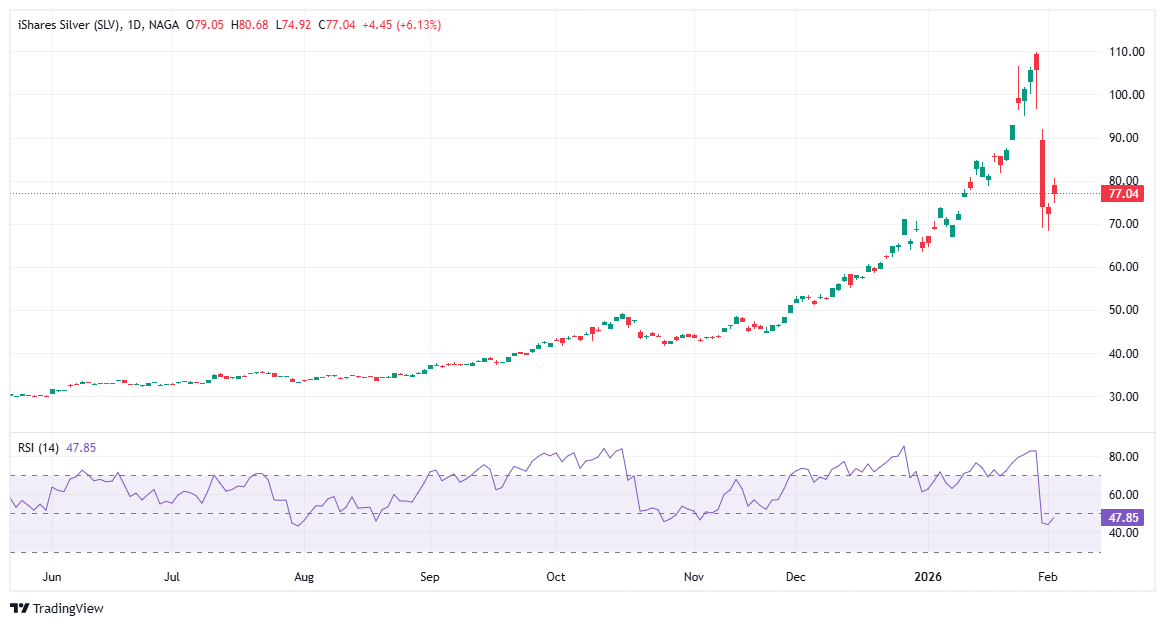1165x626 pixels.
Task: Click the low price value L74.92
Action: coord(292,25)
